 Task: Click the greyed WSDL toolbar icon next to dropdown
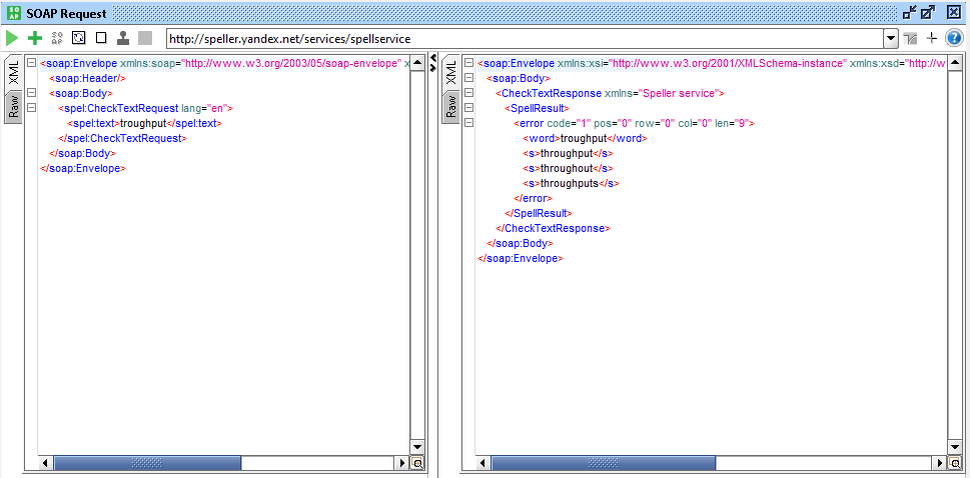[x=910, y=38]
